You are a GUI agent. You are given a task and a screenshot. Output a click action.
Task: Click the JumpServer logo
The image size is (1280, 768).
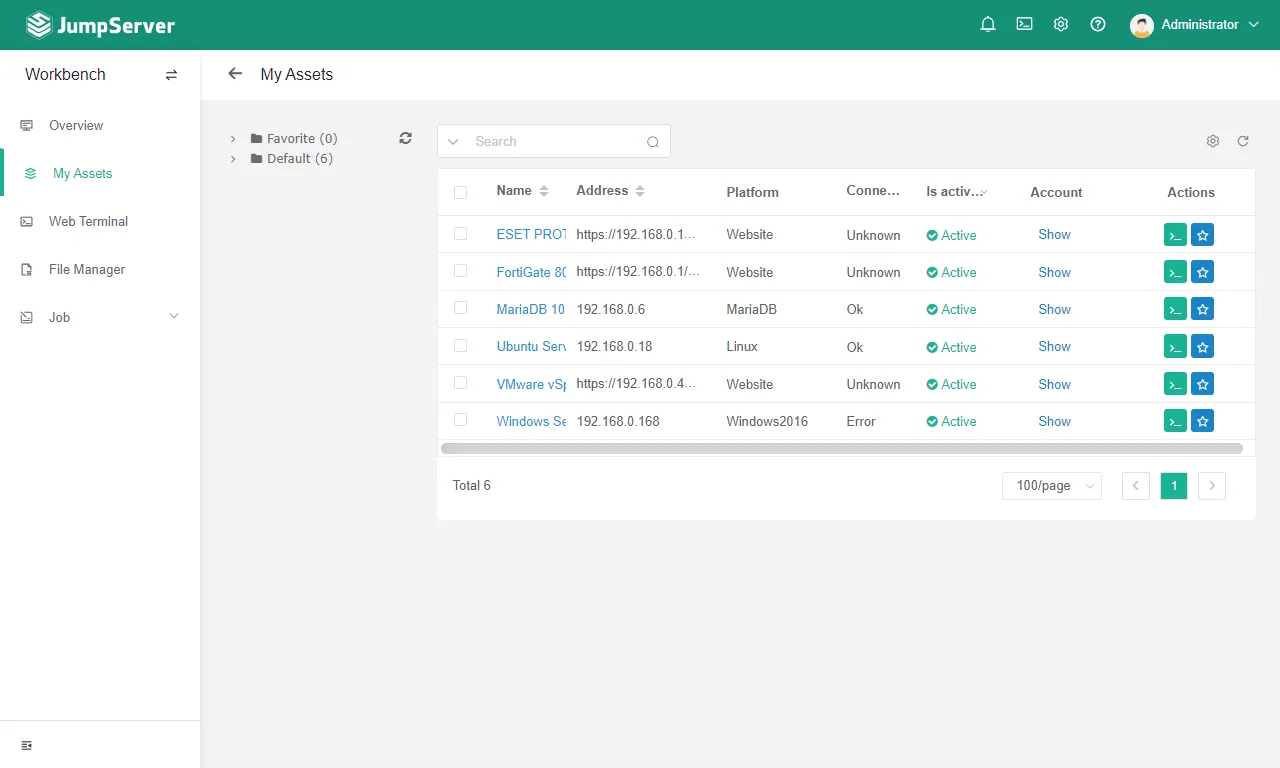click(100, 25)
